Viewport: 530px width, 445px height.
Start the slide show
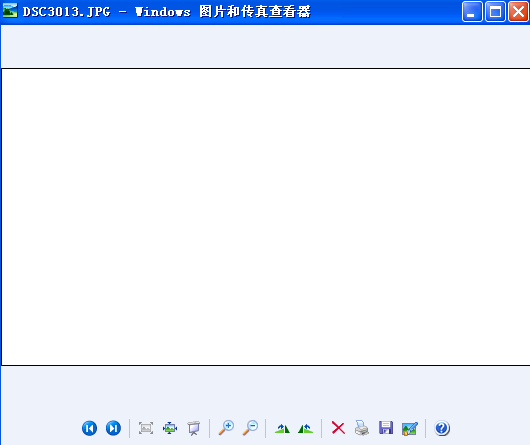(x=194, y=428)
